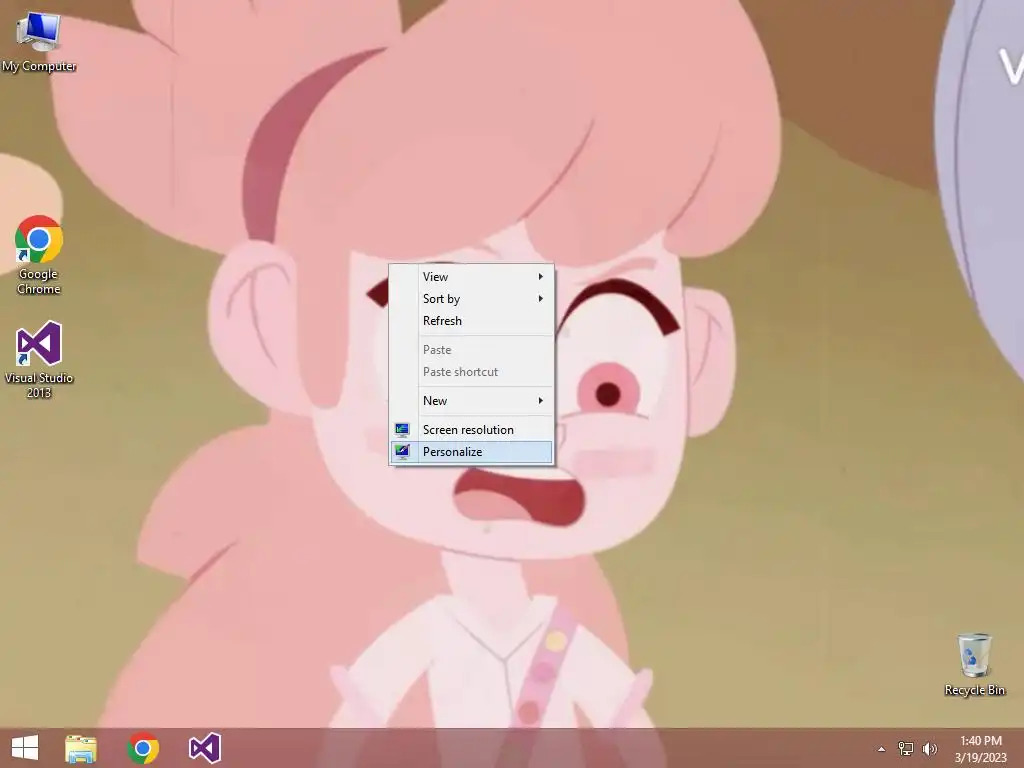Choose Refresh in the context menu
The height and width of the screenshot is (768, 1024).
(x=472, y=321)
